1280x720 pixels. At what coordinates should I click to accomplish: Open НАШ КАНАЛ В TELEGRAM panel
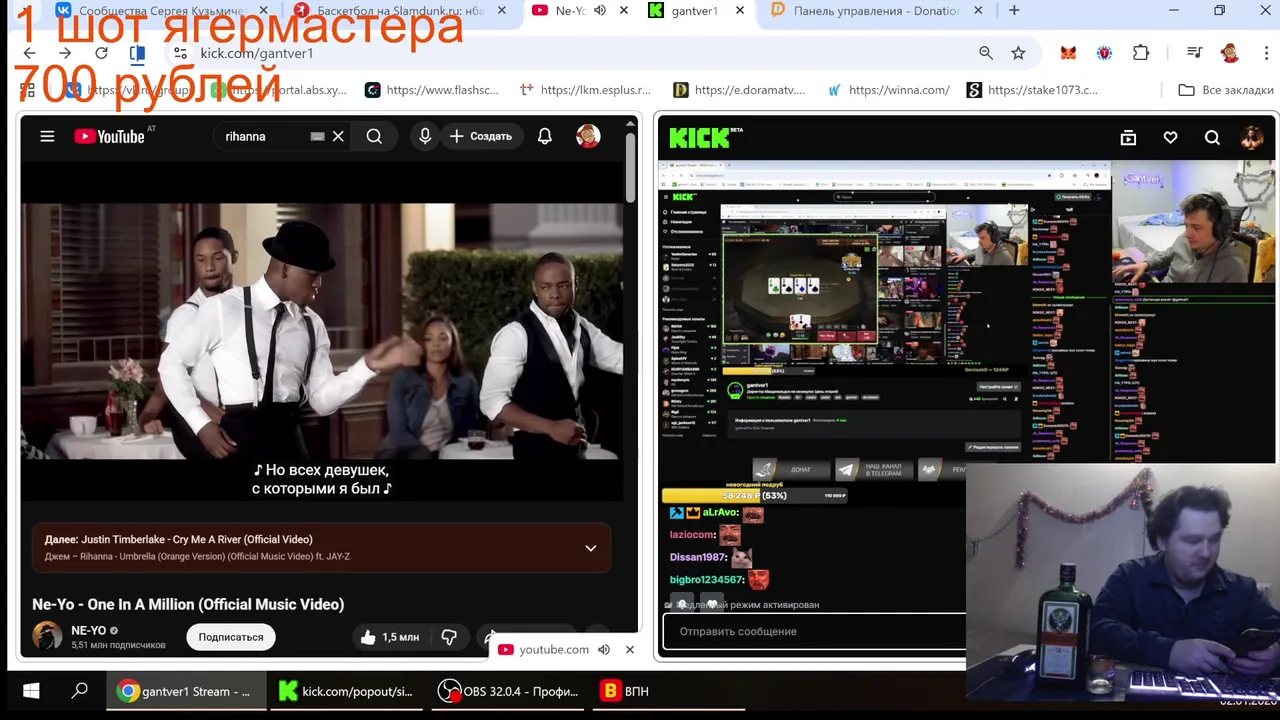click(x=872, y=469)
